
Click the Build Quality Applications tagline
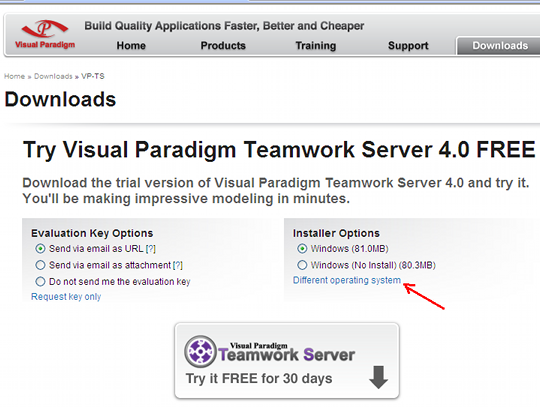coord(224,26)
